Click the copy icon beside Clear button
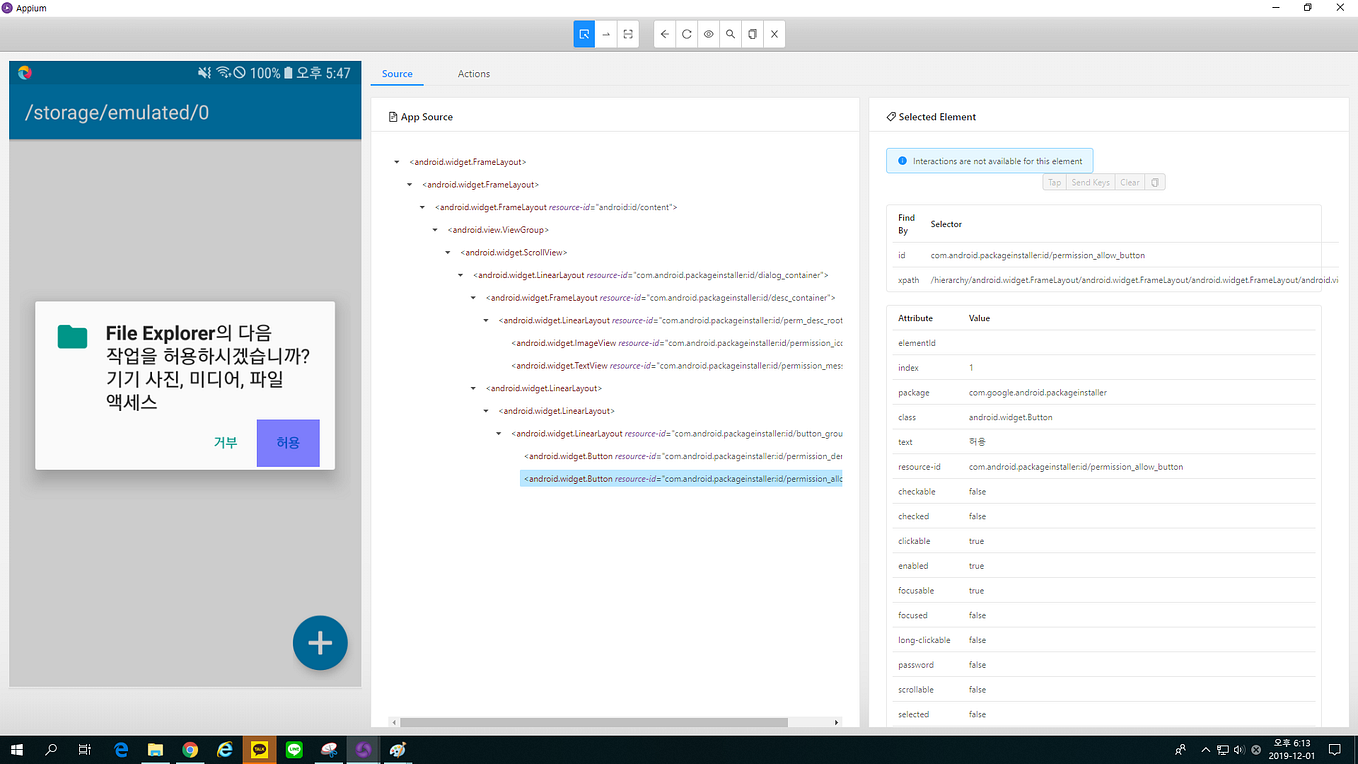This screenshot has height=764, width=1358. click(1155, 182)
